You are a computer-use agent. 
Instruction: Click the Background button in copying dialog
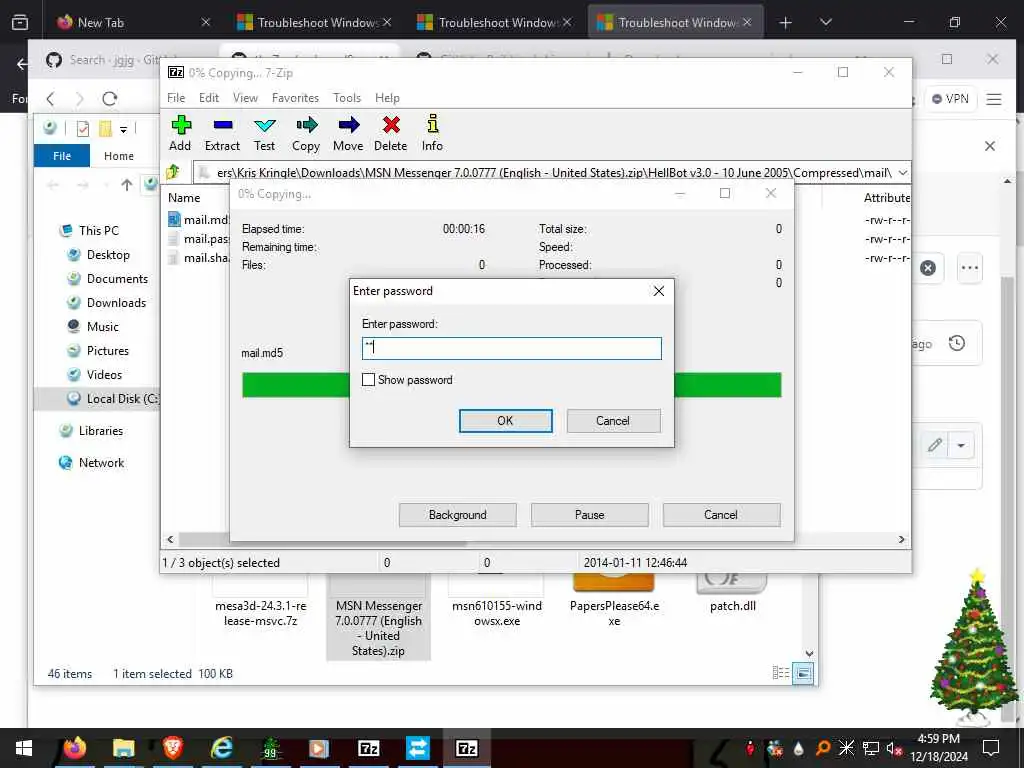tap(458, 515)
